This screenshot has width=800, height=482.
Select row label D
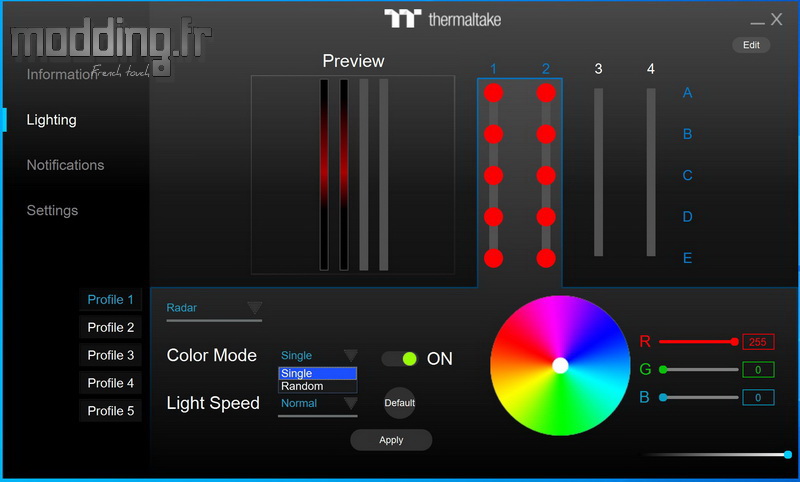click(x=687, y=217)
